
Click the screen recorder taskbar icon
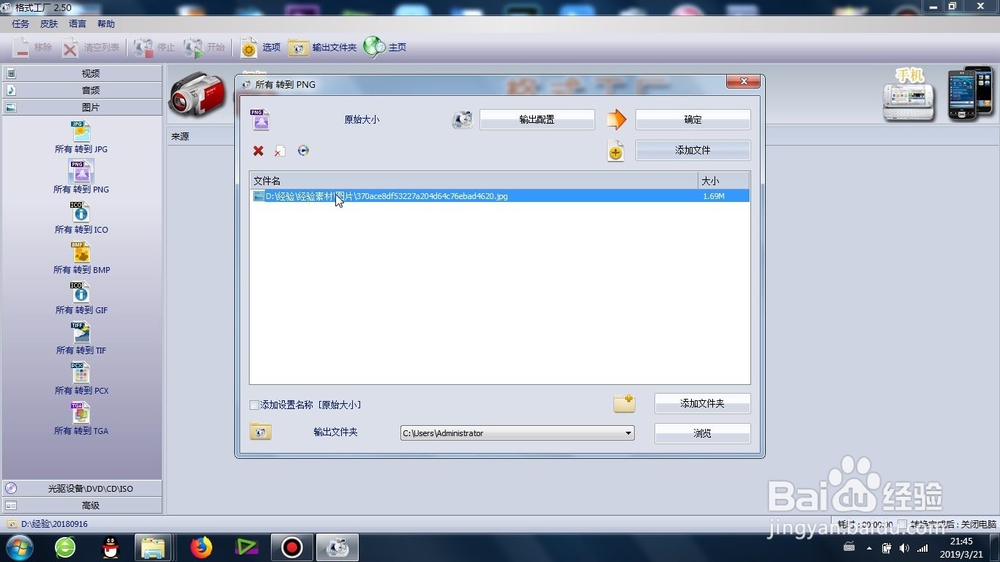pyautogui.click(x=291, y=547)
